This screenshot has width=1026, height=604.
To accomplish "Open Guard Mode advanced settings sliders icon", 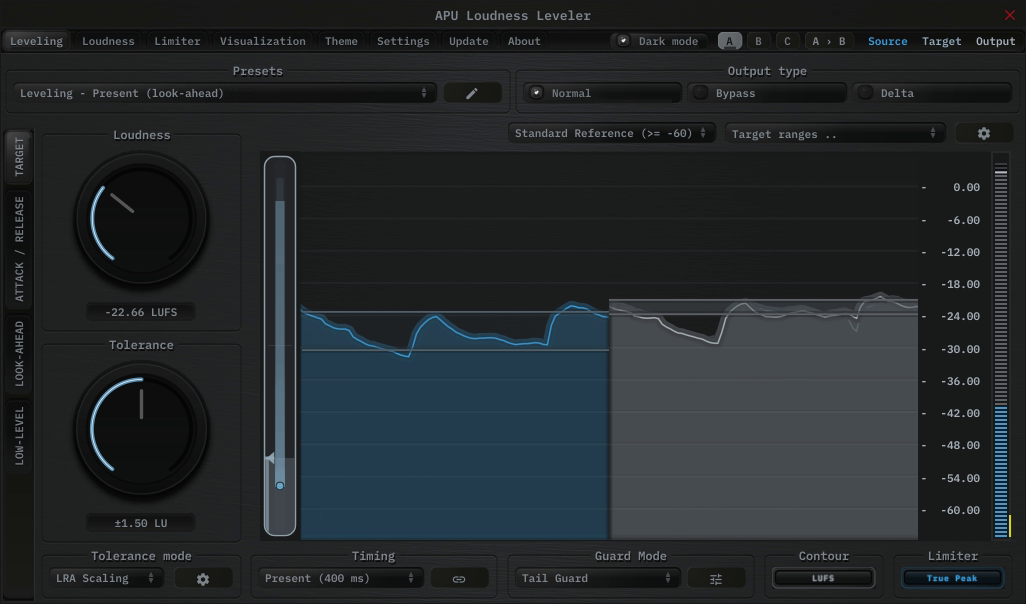I will tap(716, 577).
